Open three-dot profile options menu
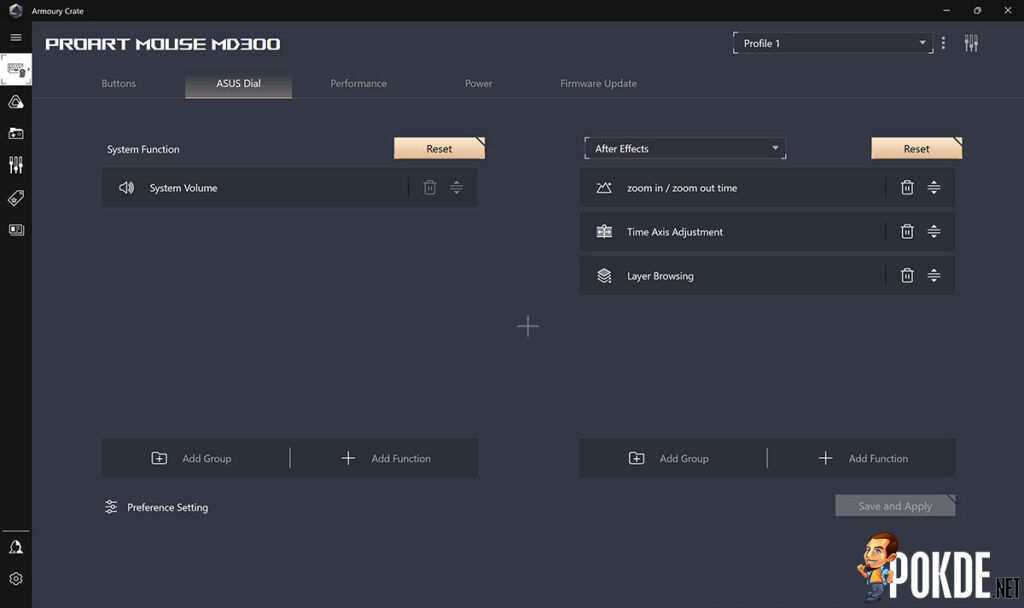This screenshot has height=608, width=1024. click(x=943, y=43)
